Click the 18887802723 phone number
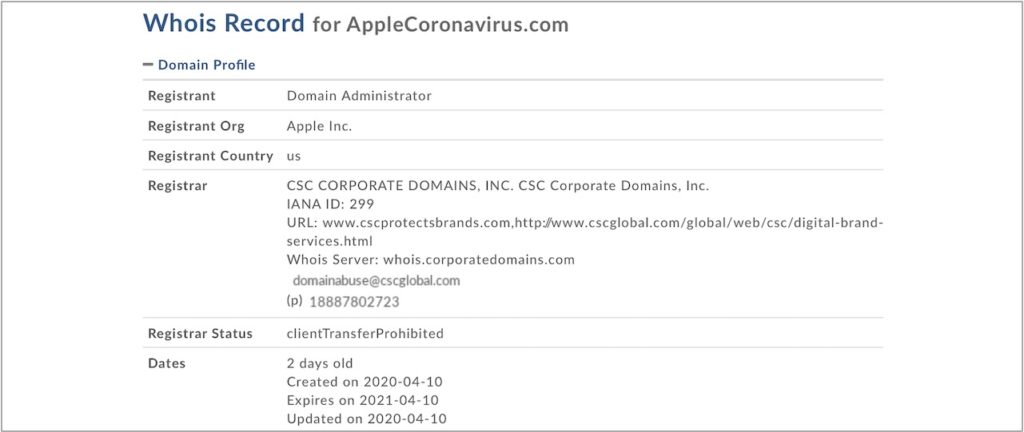 (355, 301)
